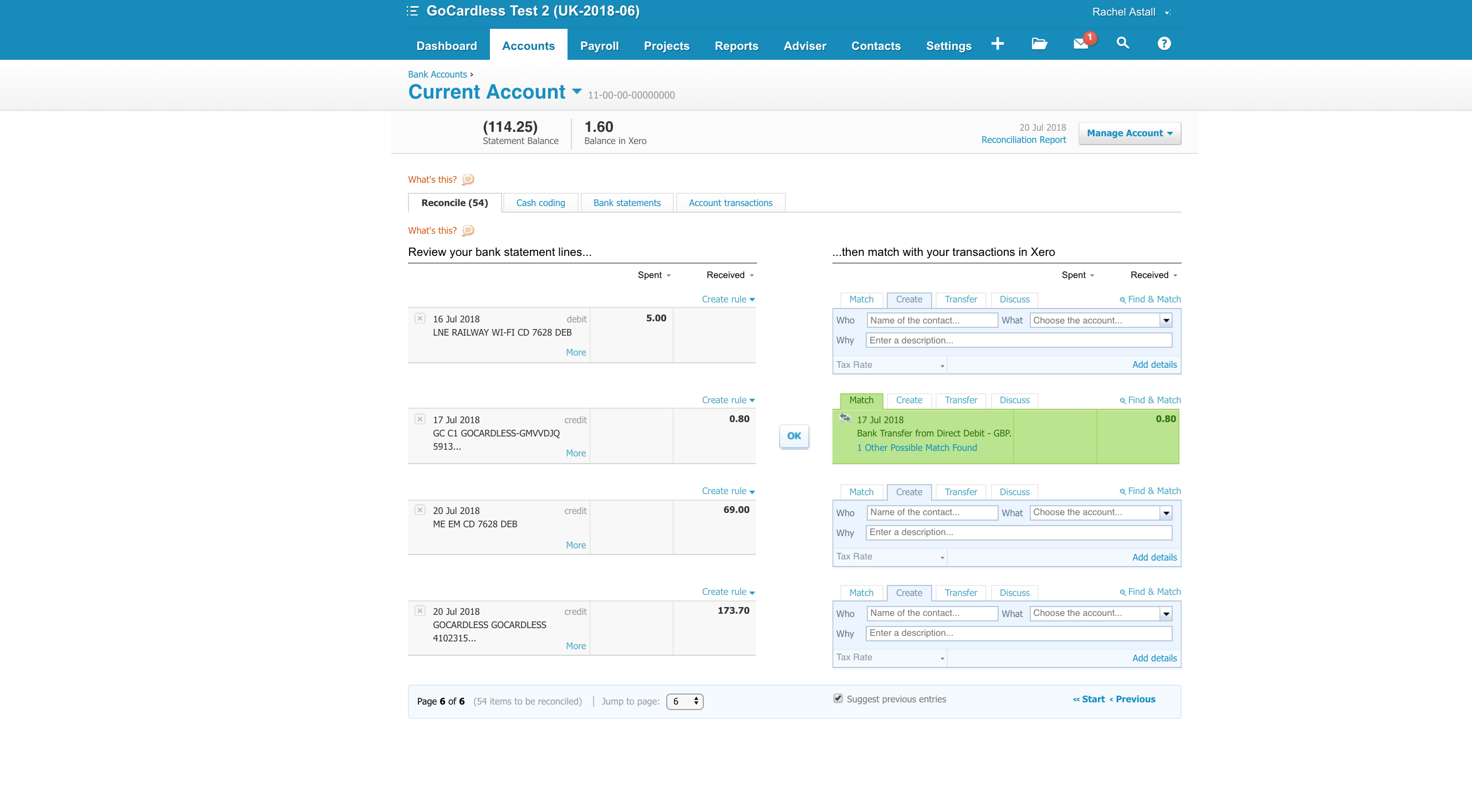Expand the Current Account name dropdown
1472x812 pixels.
point(576,91)
